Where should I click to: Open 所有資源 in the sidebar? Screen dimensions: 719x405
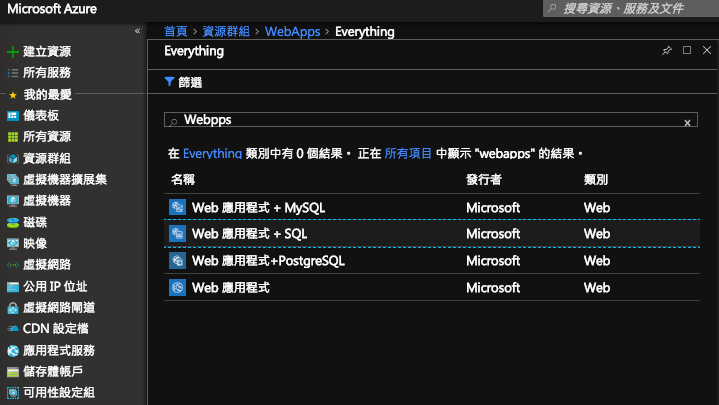(47, 136)
